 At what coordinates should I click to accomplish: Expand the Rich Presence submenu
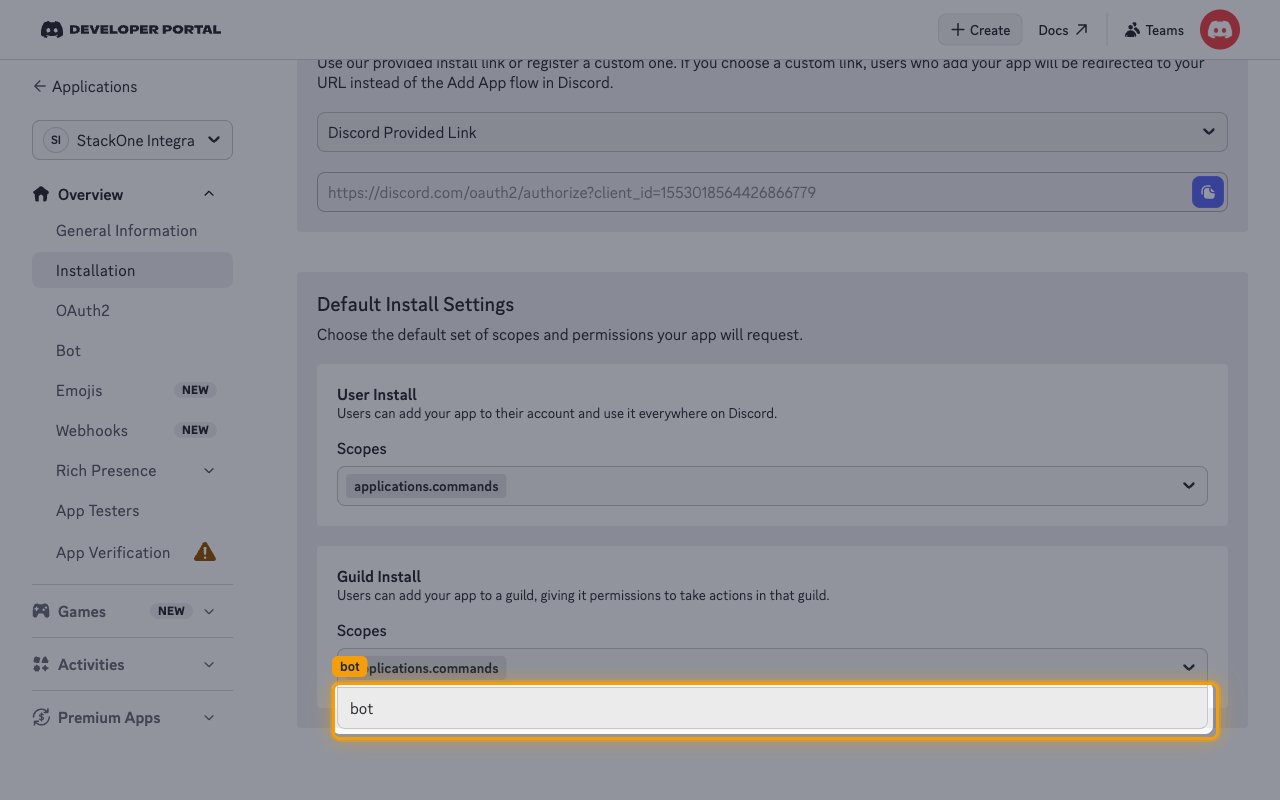pyautogui.click(x=209, y=471)
